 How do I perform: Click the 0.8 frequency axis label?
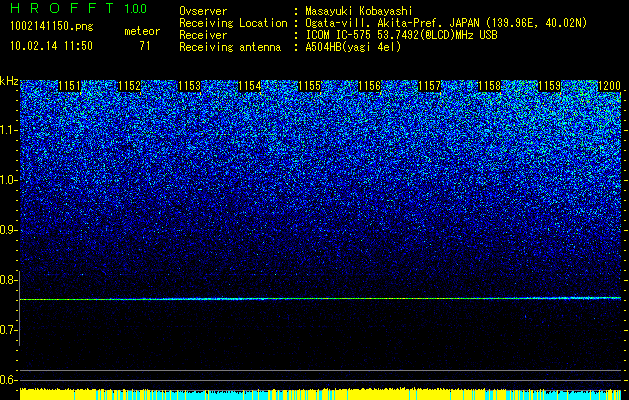click(x=9, y=280)
